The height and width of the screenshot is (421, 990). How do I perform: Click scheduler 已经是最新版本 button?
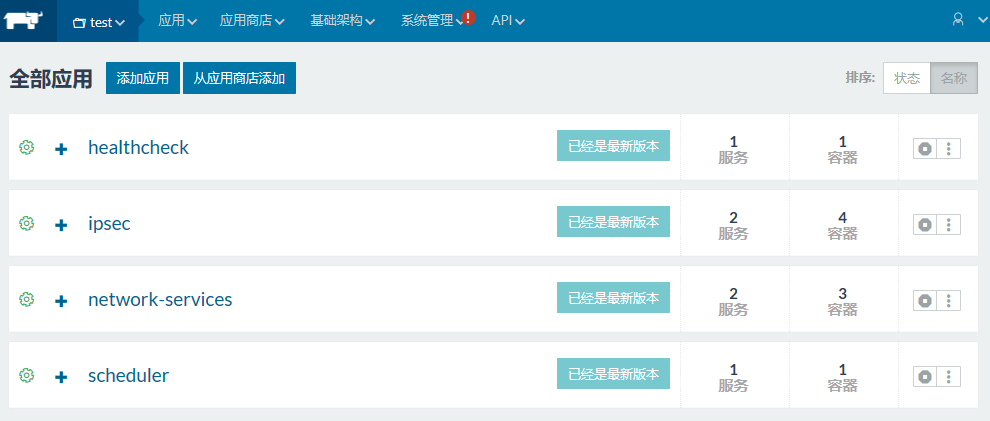[613, 374]
